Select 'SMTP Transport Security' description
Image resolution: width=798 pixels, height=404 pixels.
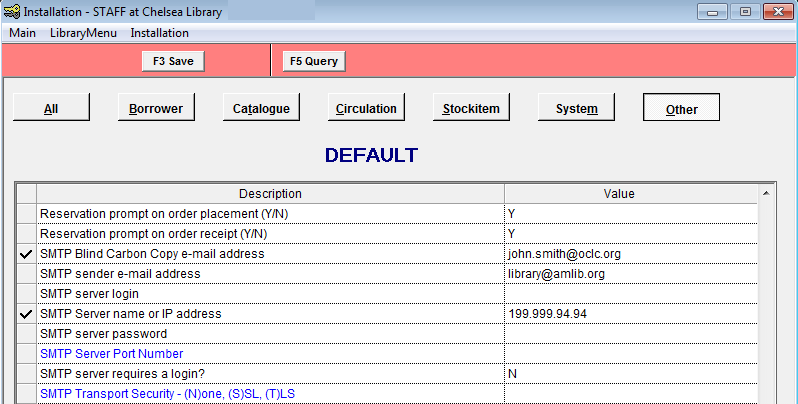tap(270, 394)
